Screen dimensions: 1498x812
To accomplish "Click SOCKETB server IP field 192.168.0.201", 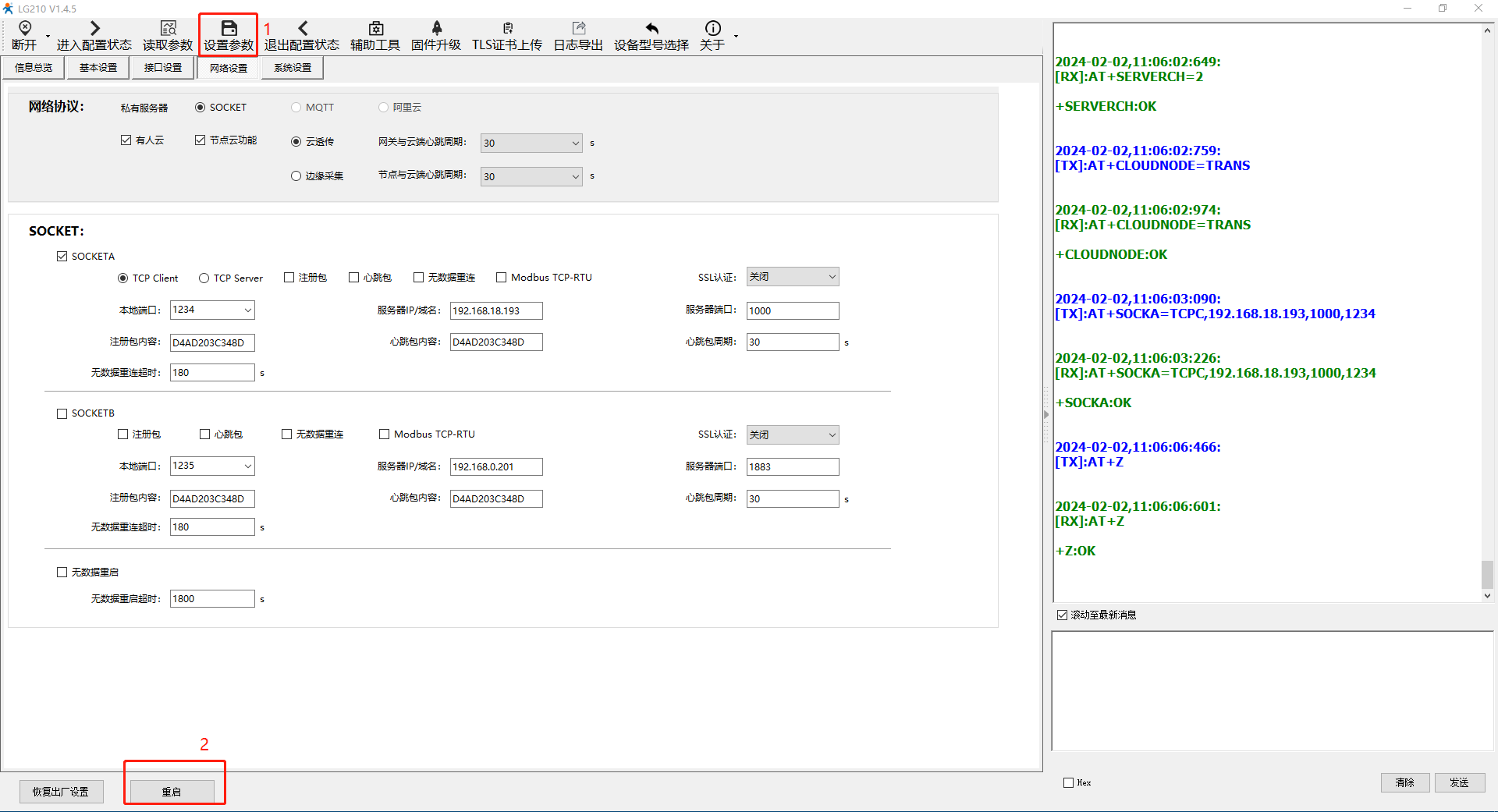I will 496,466.
